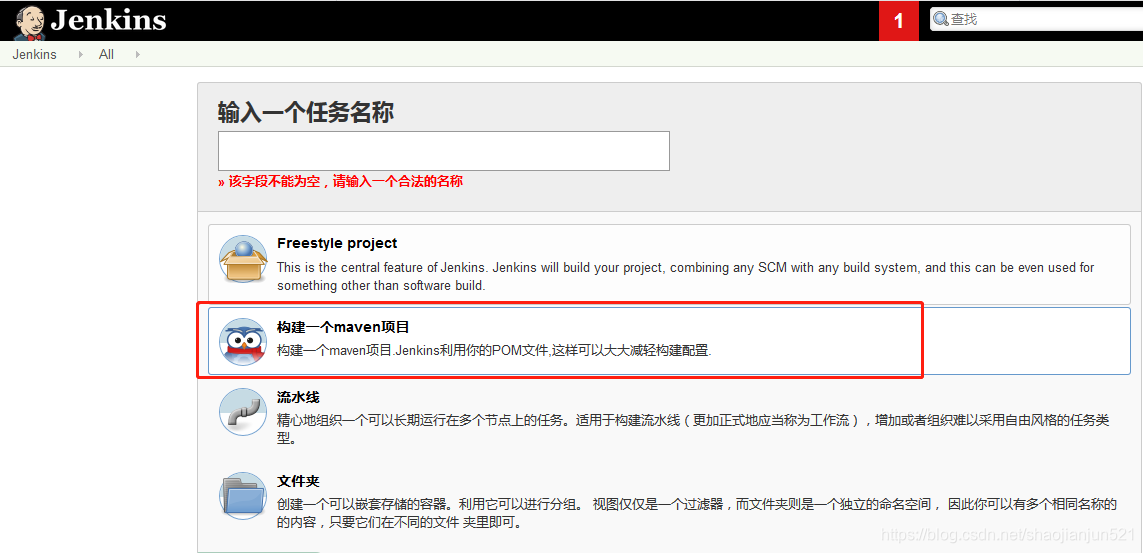Expand the arrow after Jenkins breadcrumb
Image resolution: width=1143 pixels, height=553 pixels.
tap(81, 55)
